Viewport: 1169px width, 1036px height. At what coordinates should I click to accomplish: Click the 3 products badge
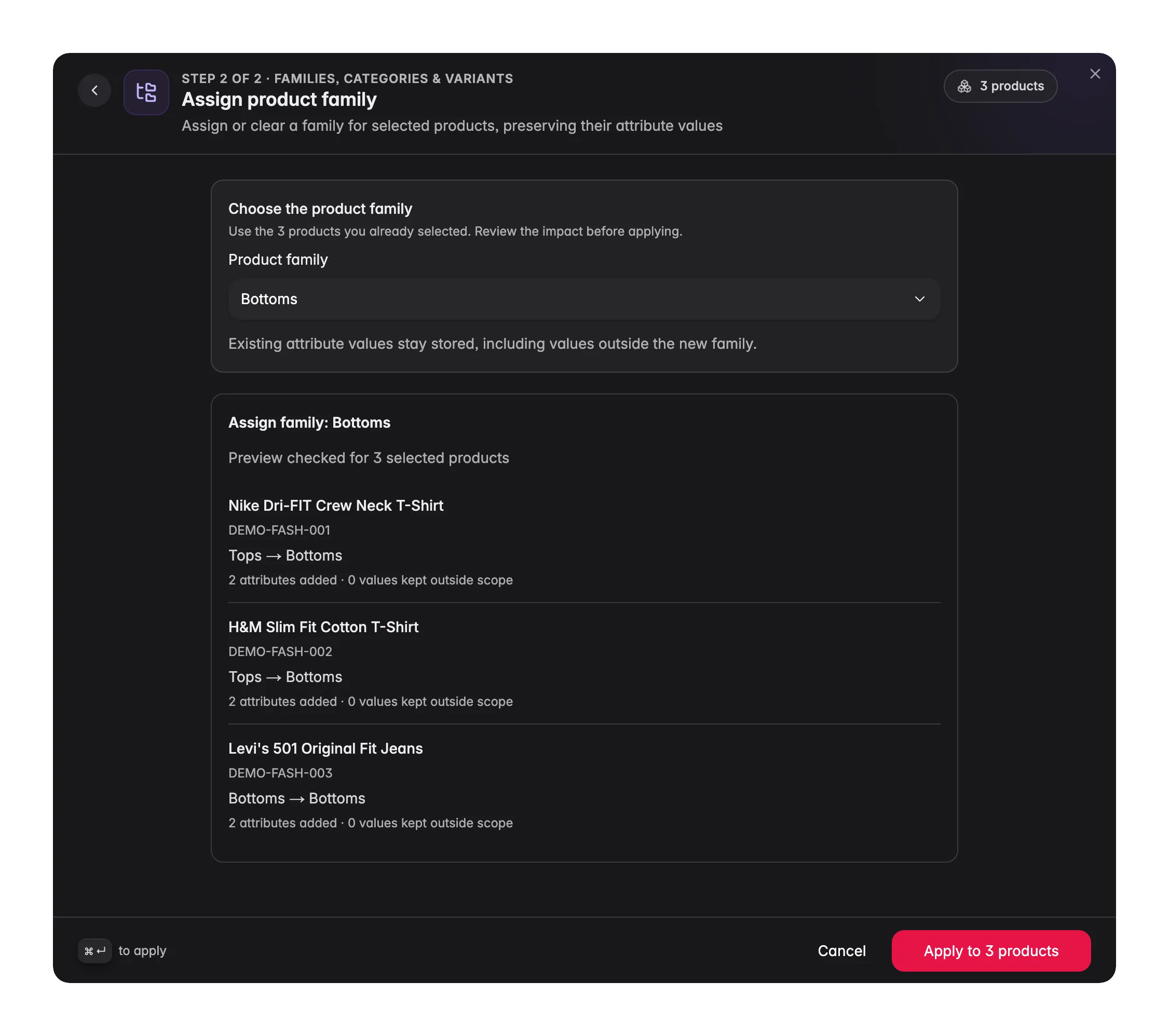[1000, 86]
